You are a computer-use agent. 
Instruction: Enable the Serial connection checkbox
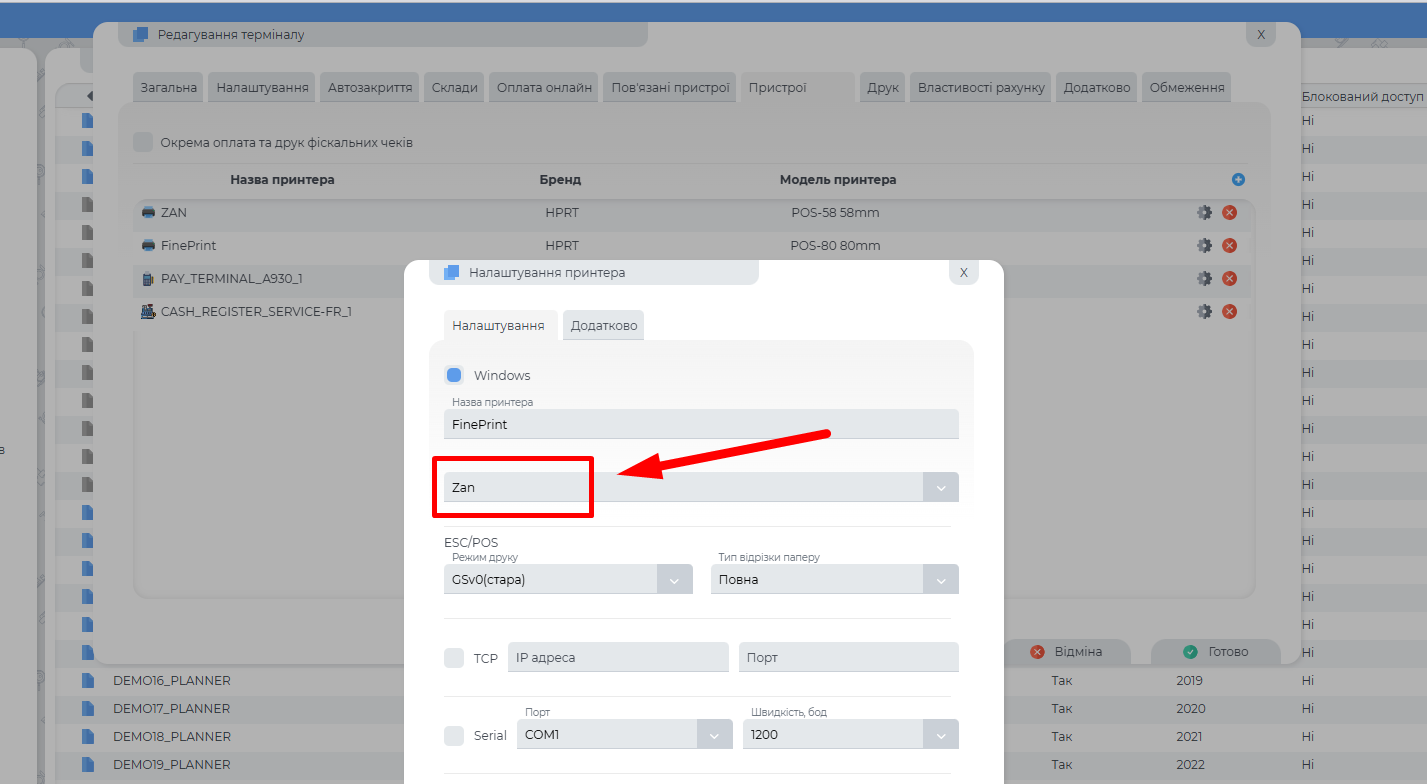pos(454,735)
